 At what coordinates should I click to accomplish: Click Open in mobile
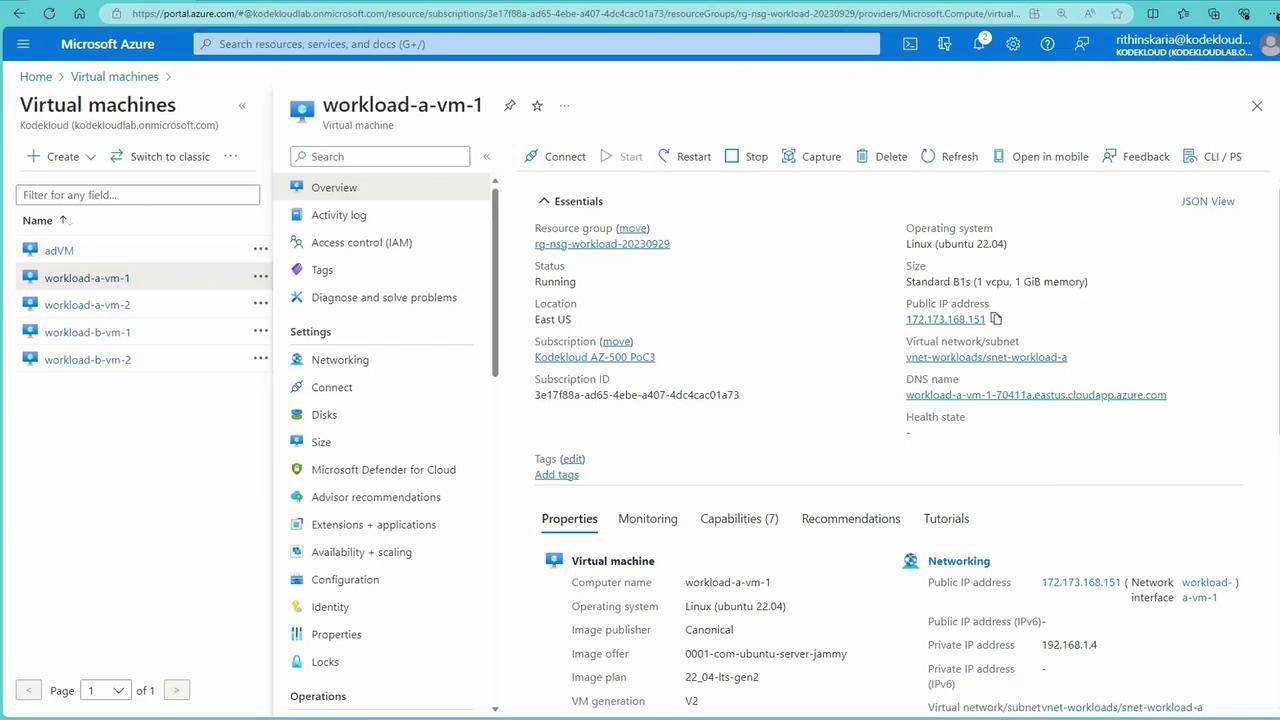click(1040, 156)
